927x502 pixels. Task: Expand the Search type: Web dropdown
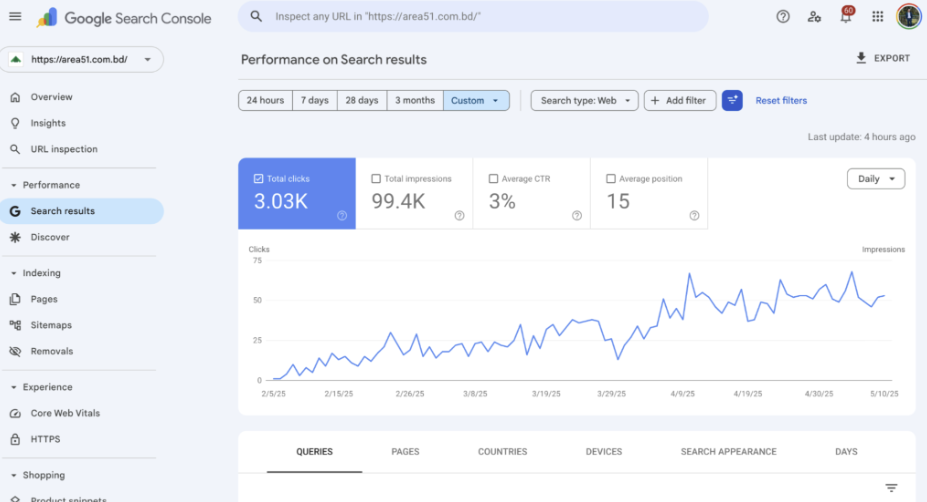point(584,100)
